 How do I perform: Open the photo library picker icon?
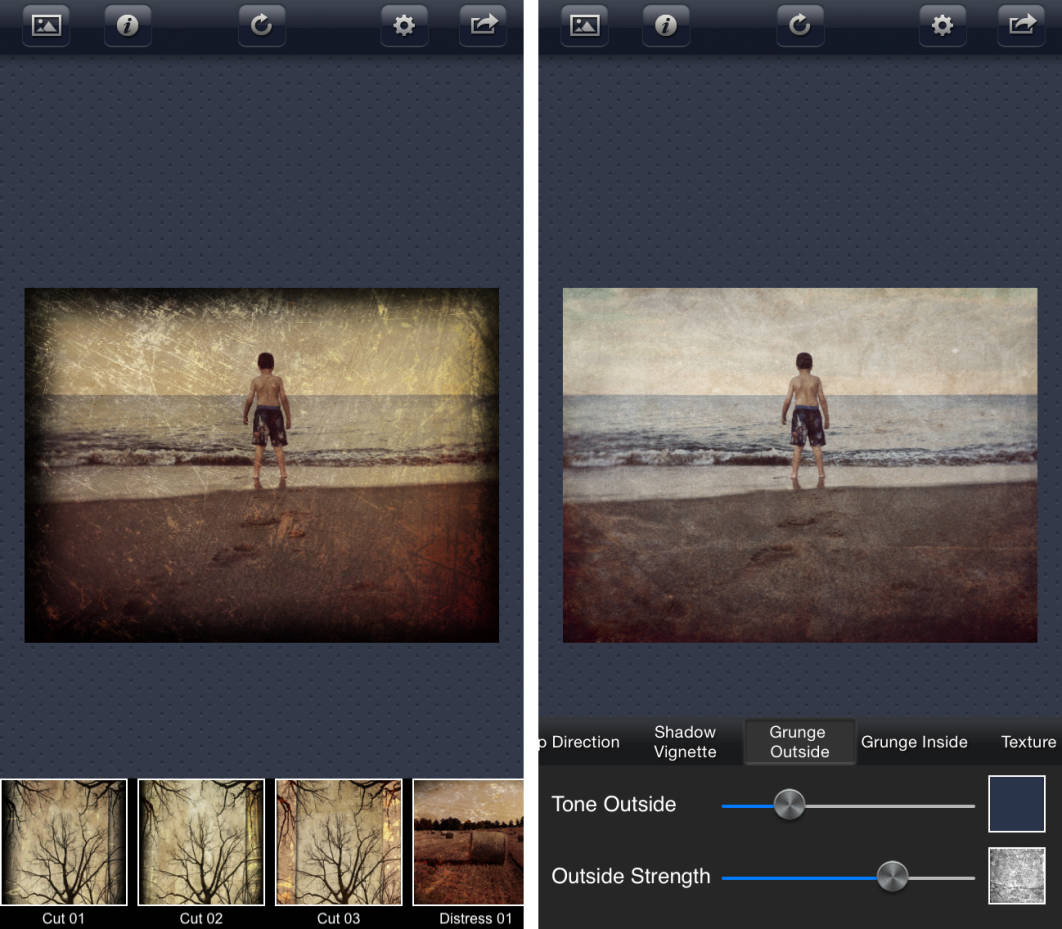click(45, 25)
